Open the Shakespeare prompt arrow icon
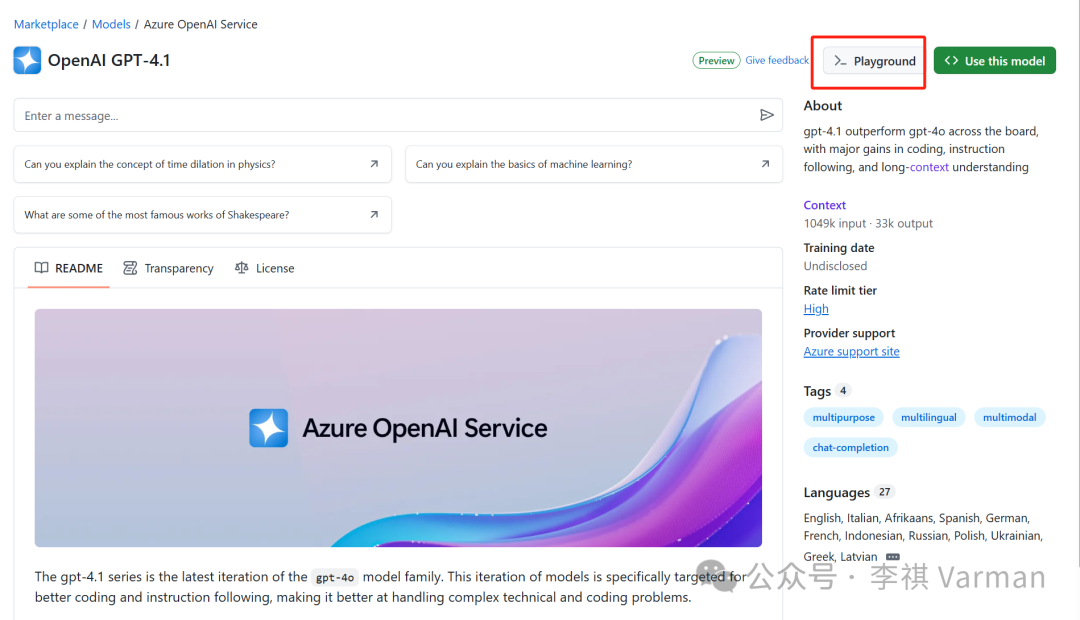This screenshot has height=620, width=1080. click(374, 214)
